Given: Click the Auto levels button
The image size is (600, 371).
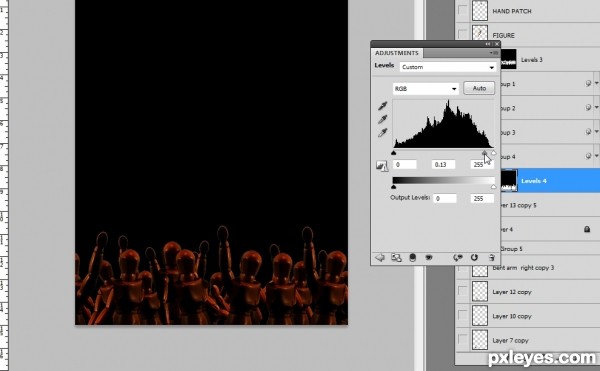Looking at the screenshot, I should pos(479,88).
